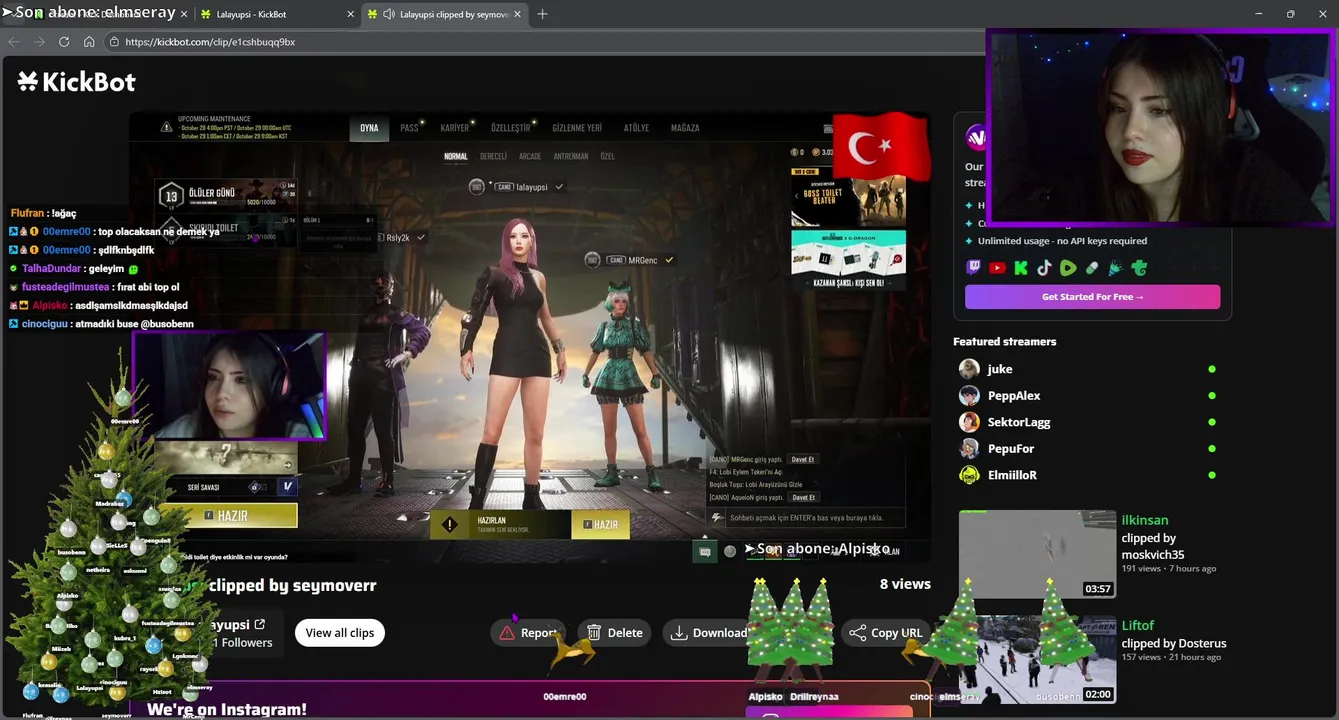Reload the page with the refresh icon
This screenshot has height=720, width=1339.
coord(64,42)
